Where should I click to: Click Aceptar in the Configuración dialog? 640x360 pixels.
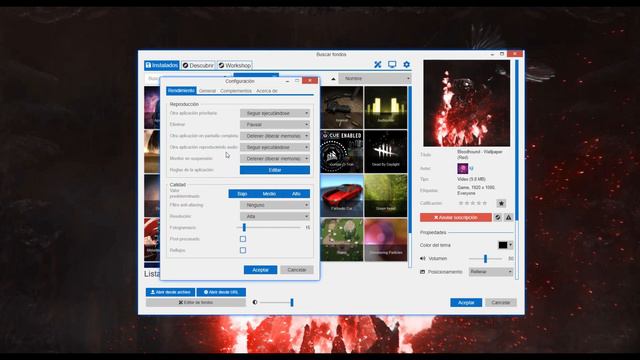260,270
